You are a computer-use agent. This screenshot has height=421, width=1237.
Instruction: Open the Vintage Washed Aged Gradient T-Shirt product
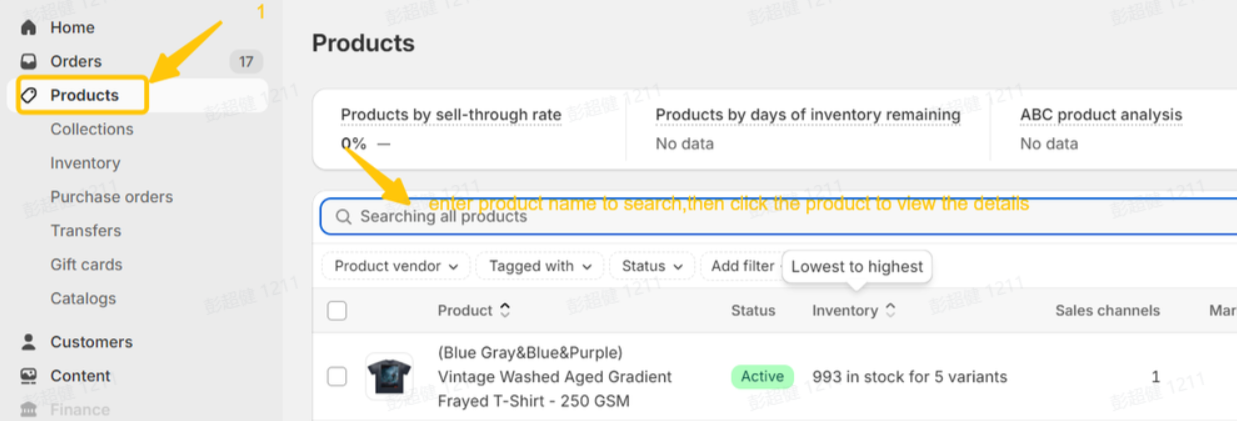click(554, 377)
